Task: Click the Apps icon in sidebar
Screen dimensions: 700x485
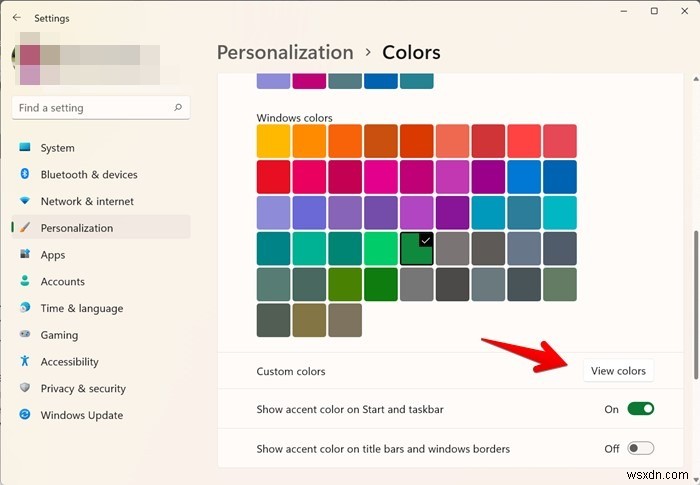Action: [x=25, y=255]
